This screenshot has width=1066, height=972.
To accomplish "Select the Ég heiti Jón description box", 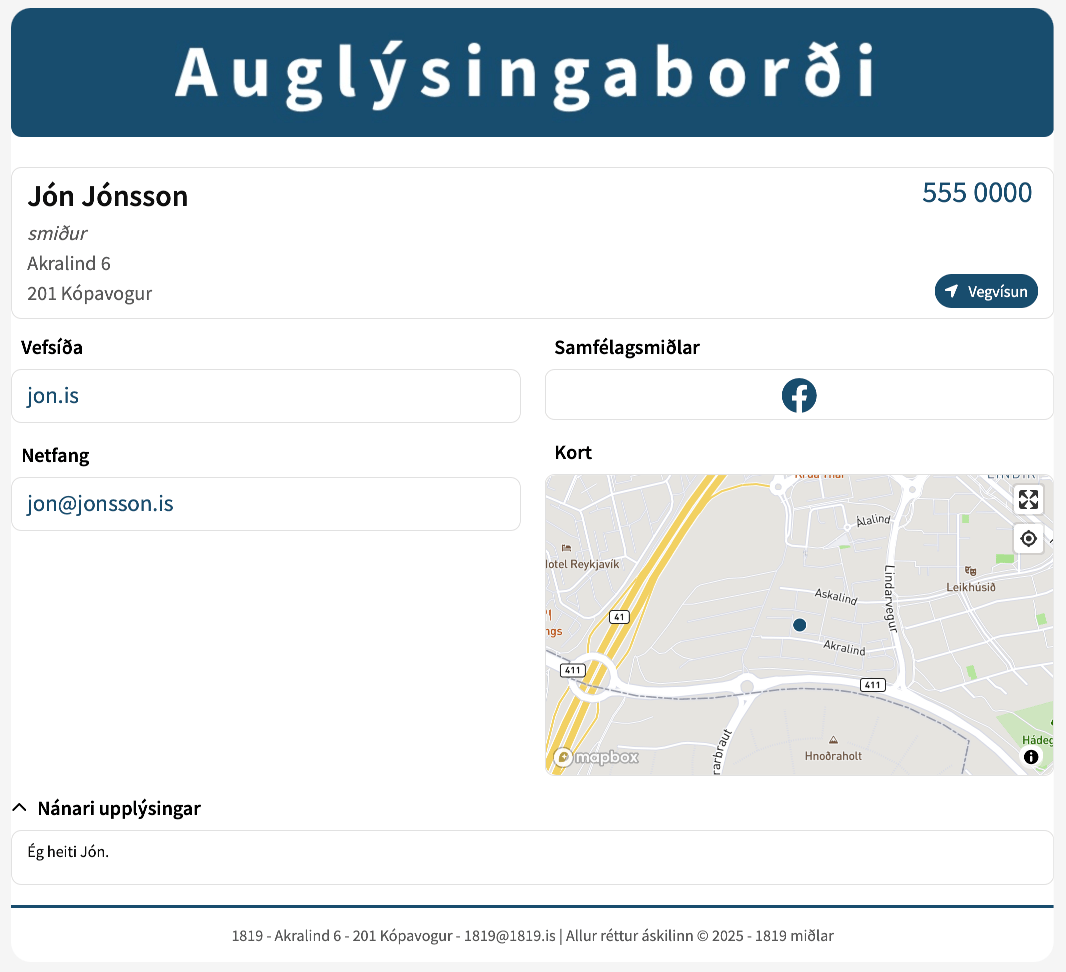I will 532,856.
